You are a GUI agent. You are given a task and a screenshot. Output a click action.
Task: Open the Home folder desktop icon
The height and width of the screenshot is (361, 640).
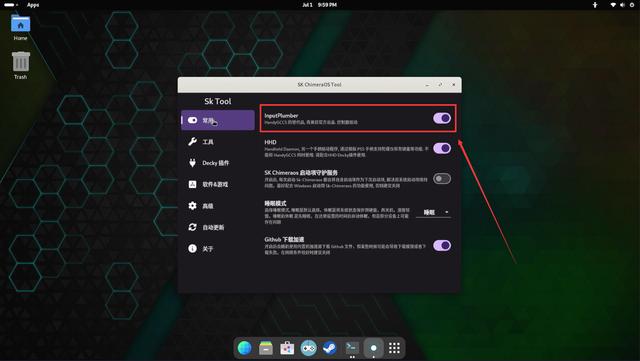[x=20, y=28]
